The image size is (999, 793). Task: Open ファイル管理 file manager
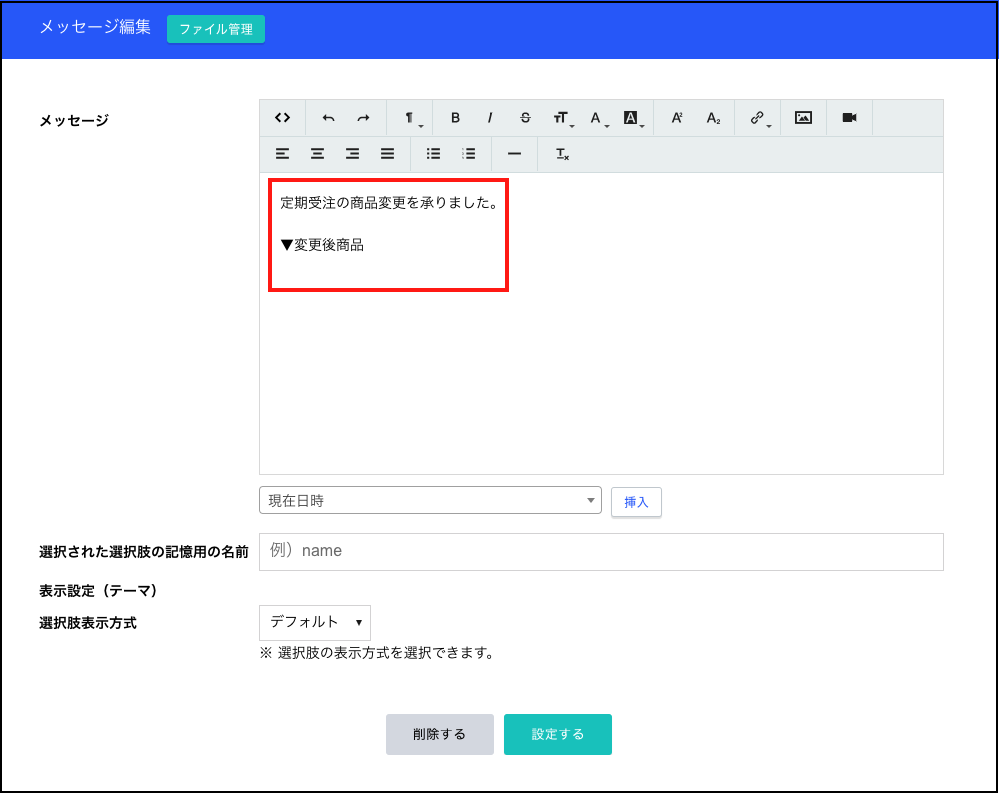click(216, 29)
